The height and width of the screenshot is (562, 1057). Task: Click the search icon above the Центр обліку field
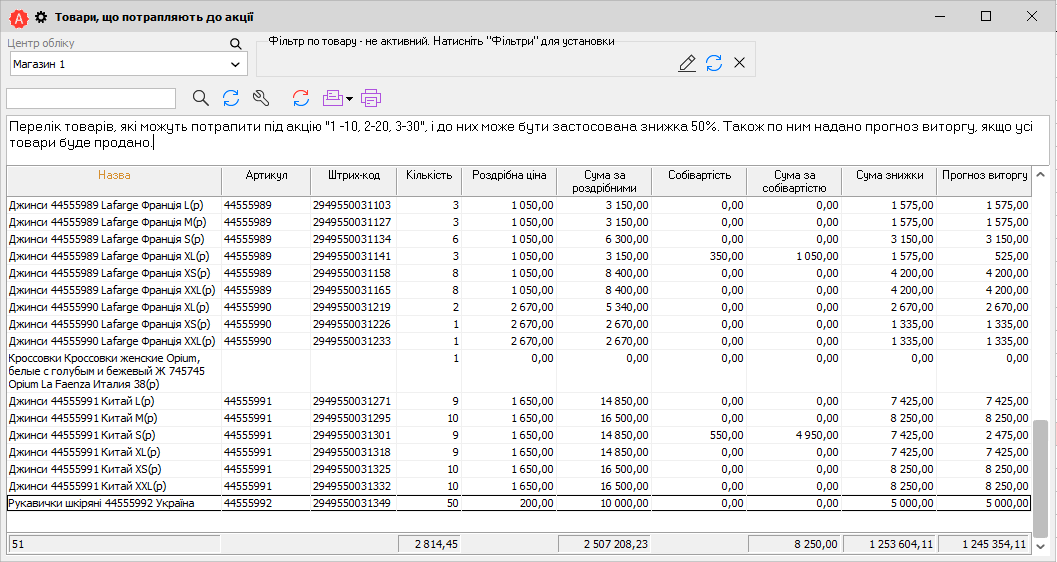[x=236, y=44]
